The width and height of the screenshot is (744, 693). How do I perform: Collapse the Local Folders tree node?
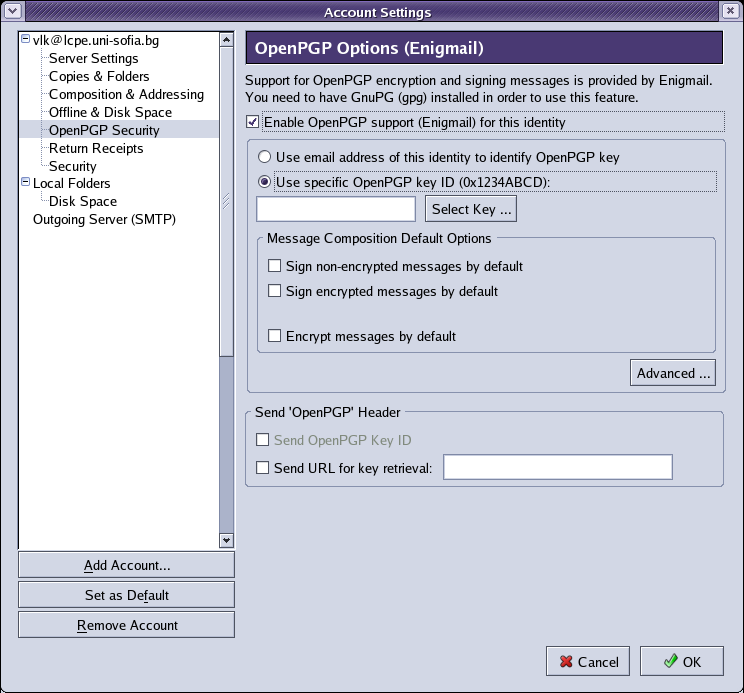(x=26, y=182)
